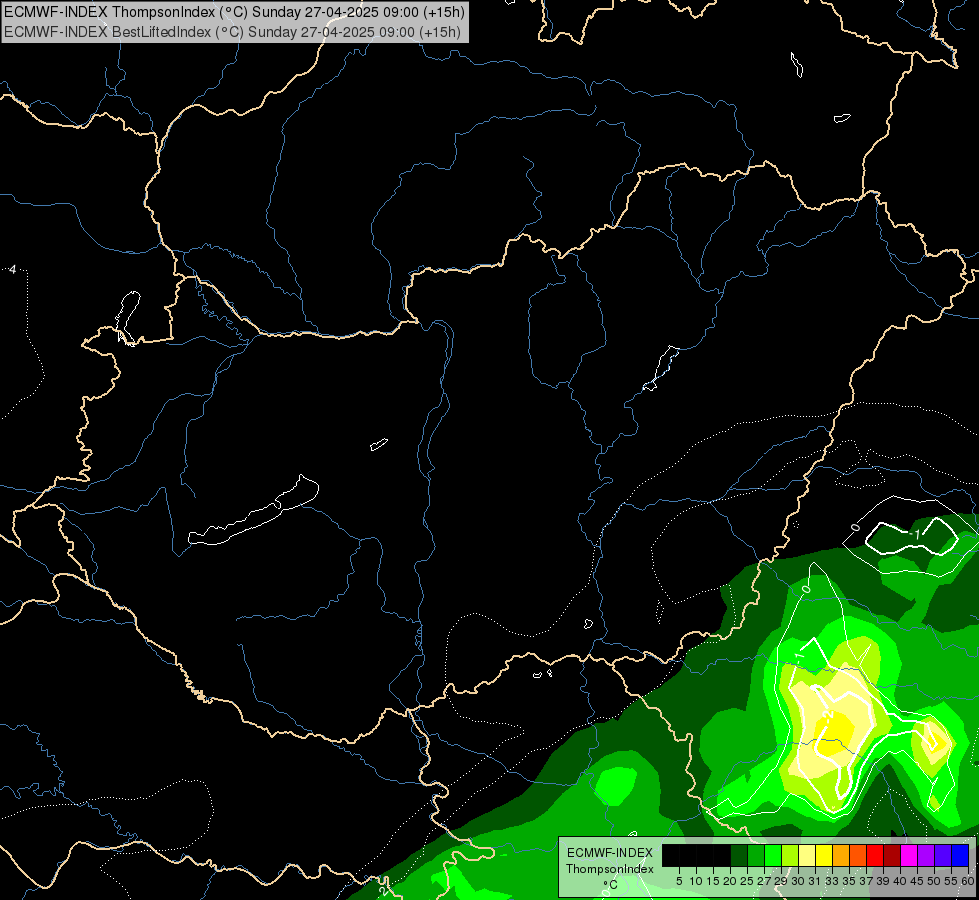Click legend tick value 35
Viewport: 979px width, 900px height.
pyautogui.click(x=849, y=881)
